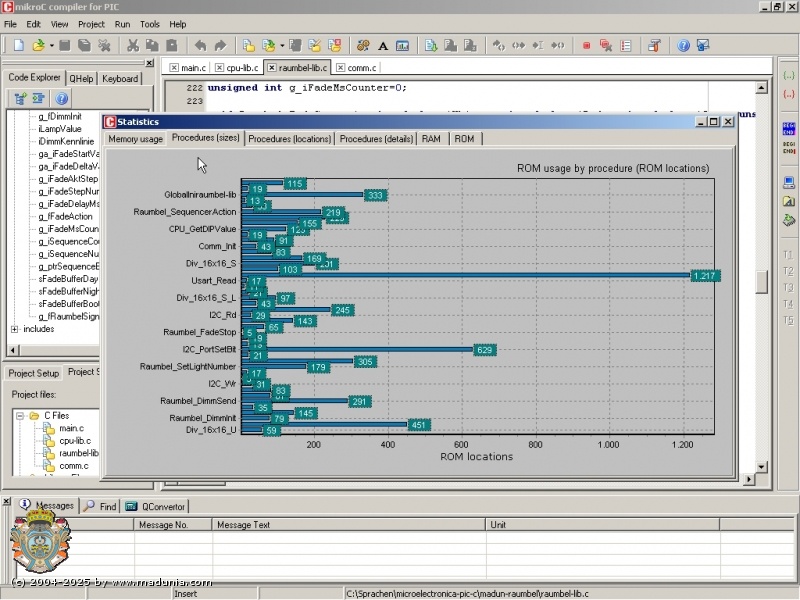This screenshot has width=800, height=600.
Task: Click the Code Explorer collapse-all tree icon
Action: click(38, 98)
